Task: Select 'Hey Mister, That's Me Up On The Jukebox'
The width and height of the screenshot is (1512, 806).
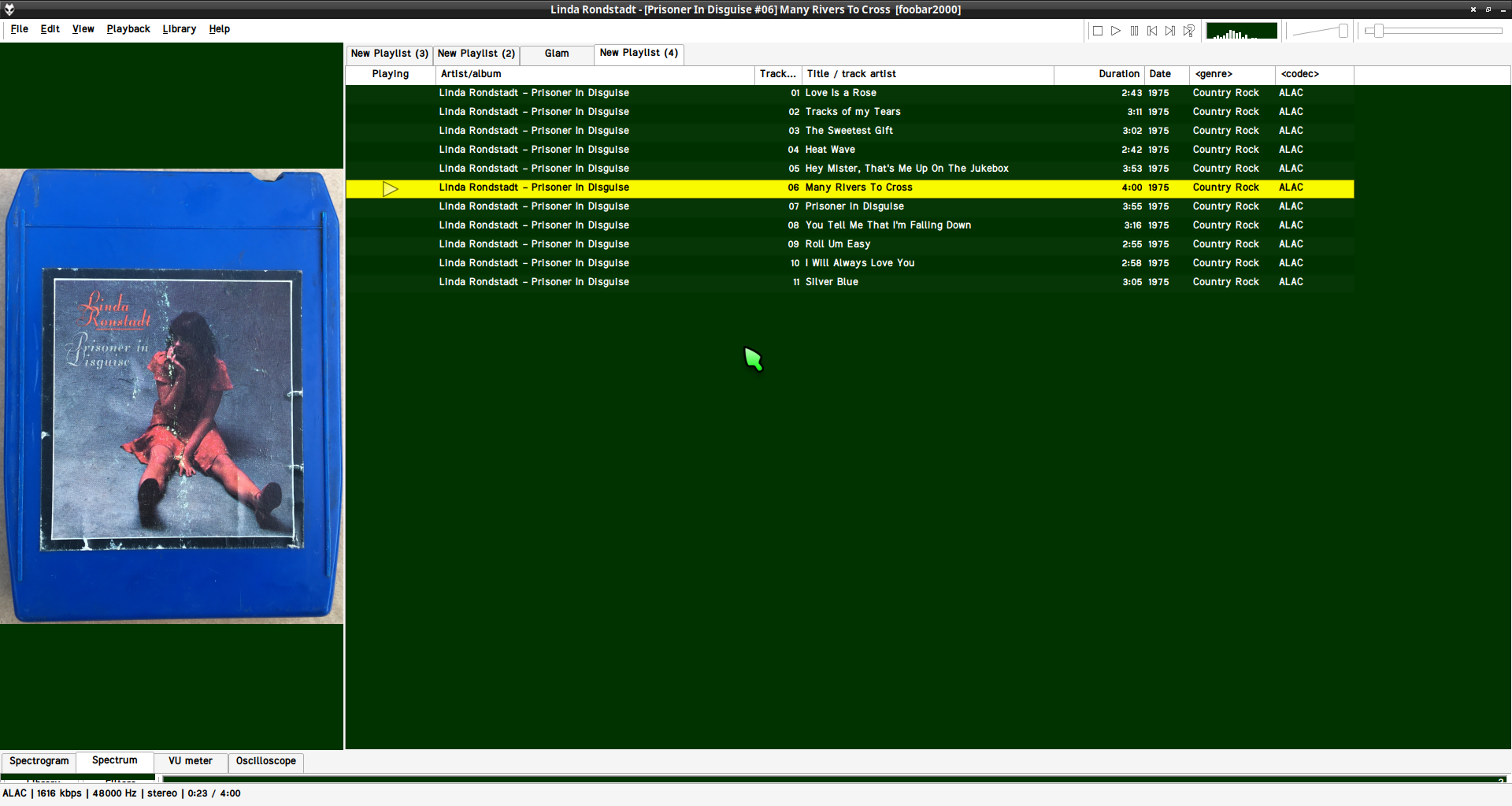Action: (x=850, y=169)
